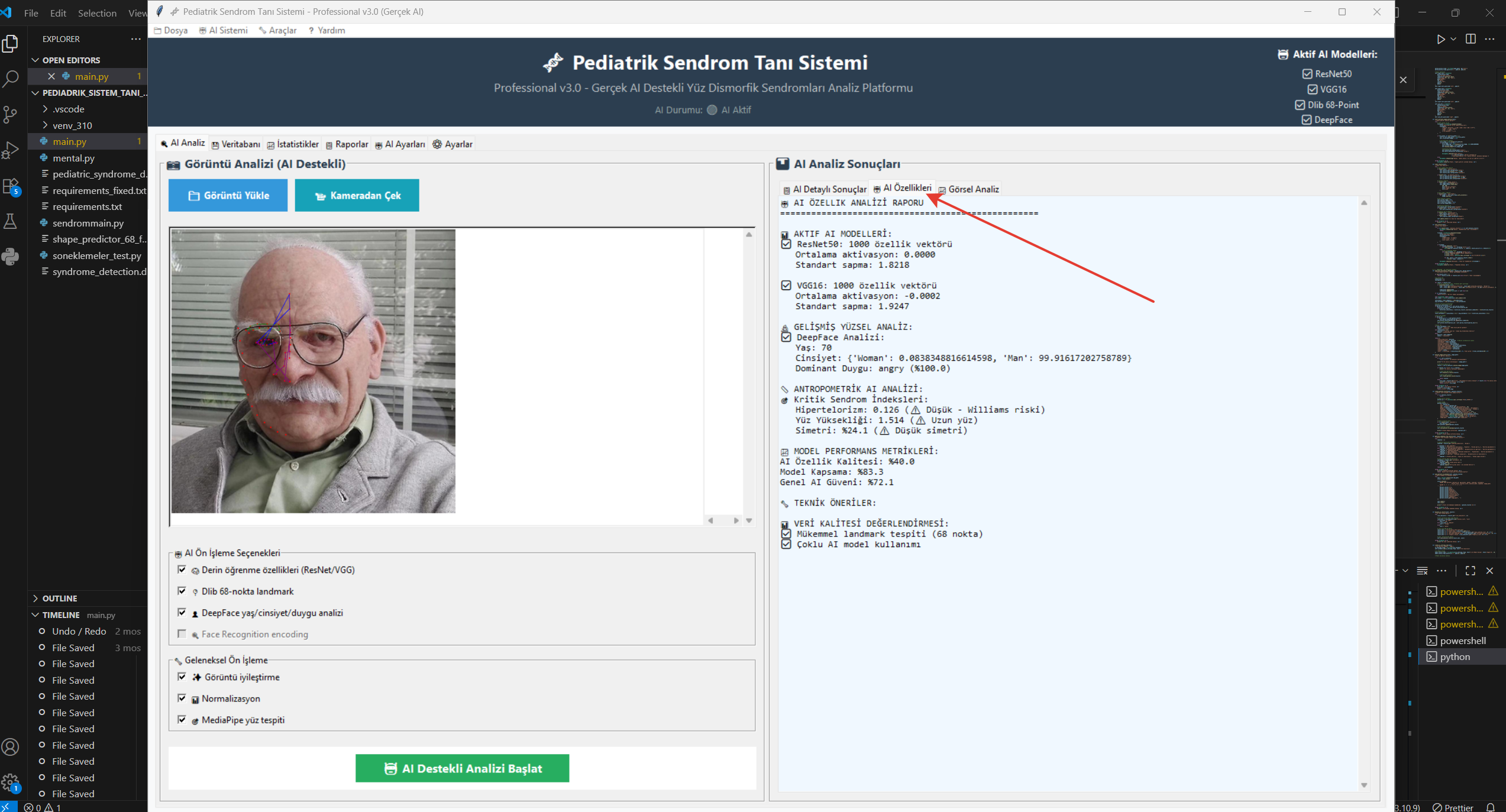This screenshot has height=812, width=1506.
Task: Start analysis with AI Destekli Analizi Başlat
Action: pos(462,768)
